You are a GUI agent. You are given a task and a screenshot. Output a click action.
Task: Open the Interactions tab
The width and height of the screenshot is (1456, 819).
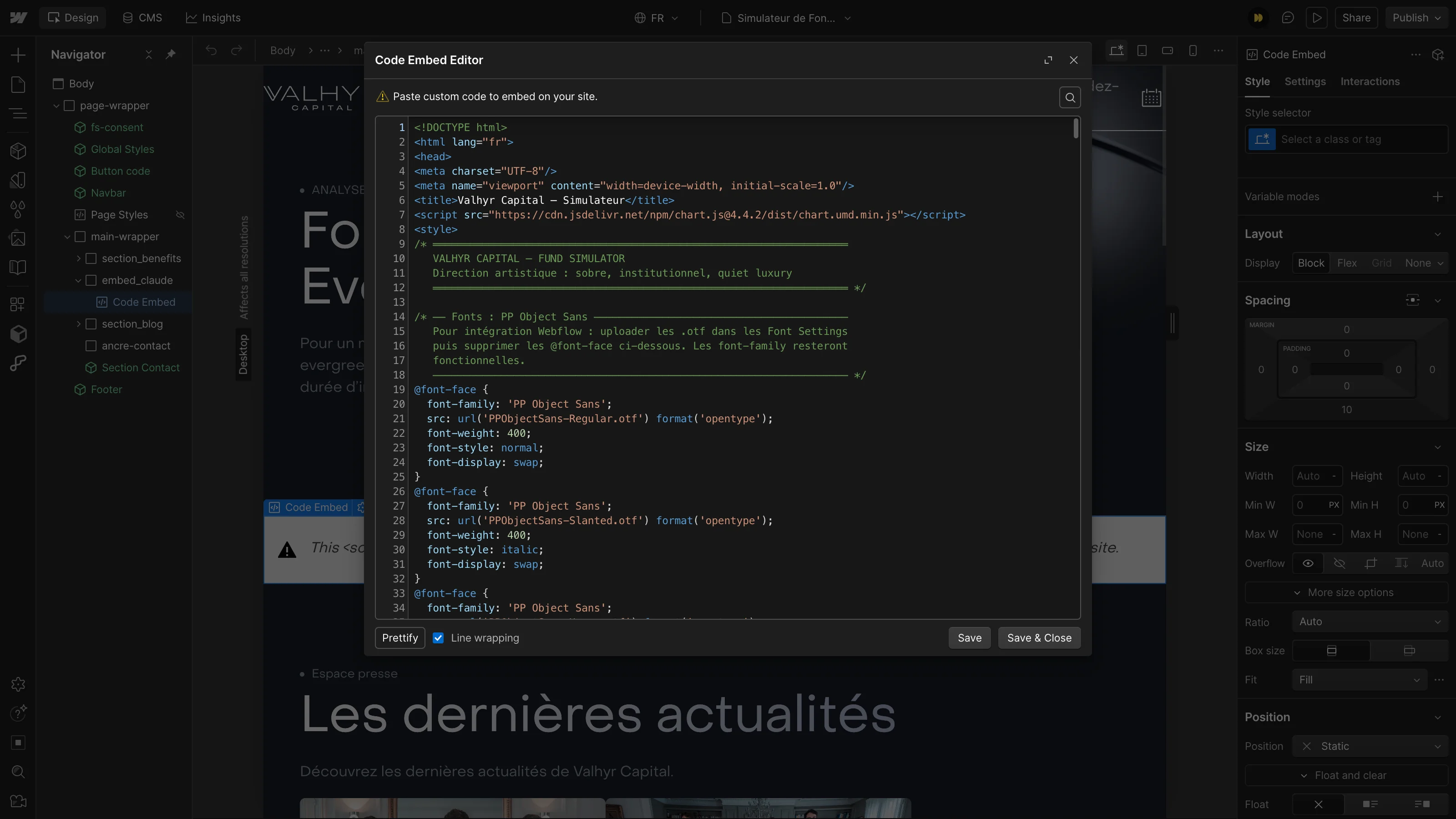(x=1370, y=81)
